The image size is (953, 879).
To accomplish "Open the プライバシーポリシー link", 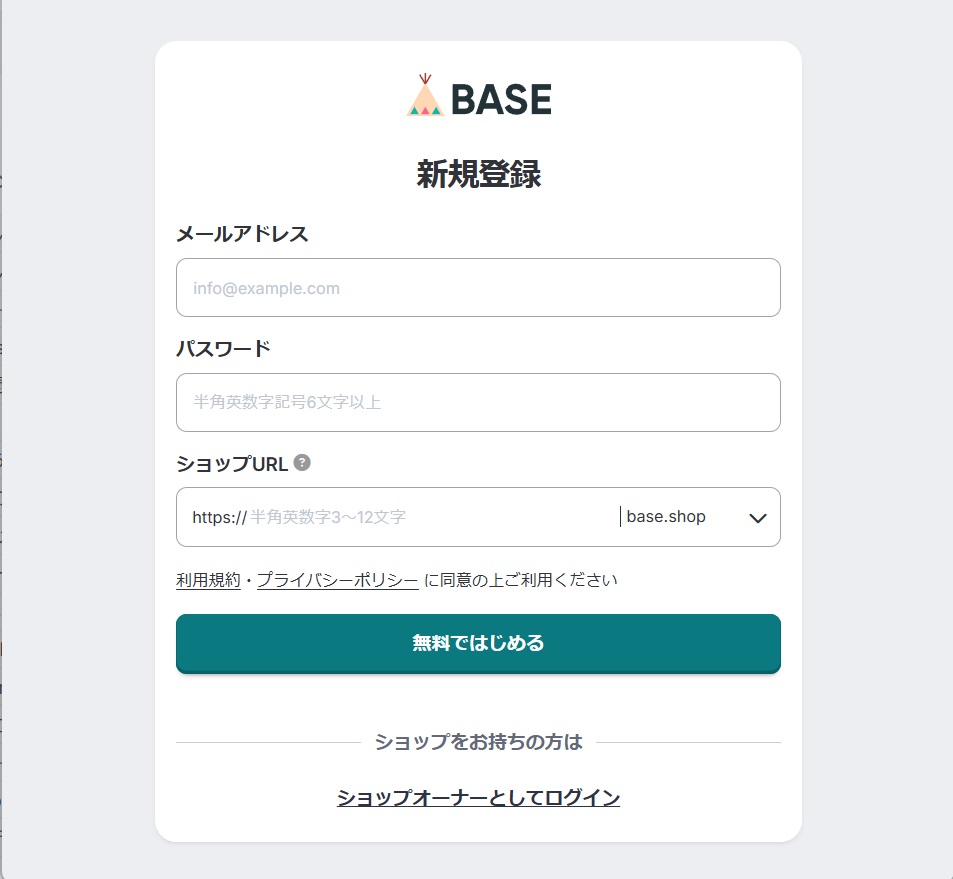I will 337,580.
